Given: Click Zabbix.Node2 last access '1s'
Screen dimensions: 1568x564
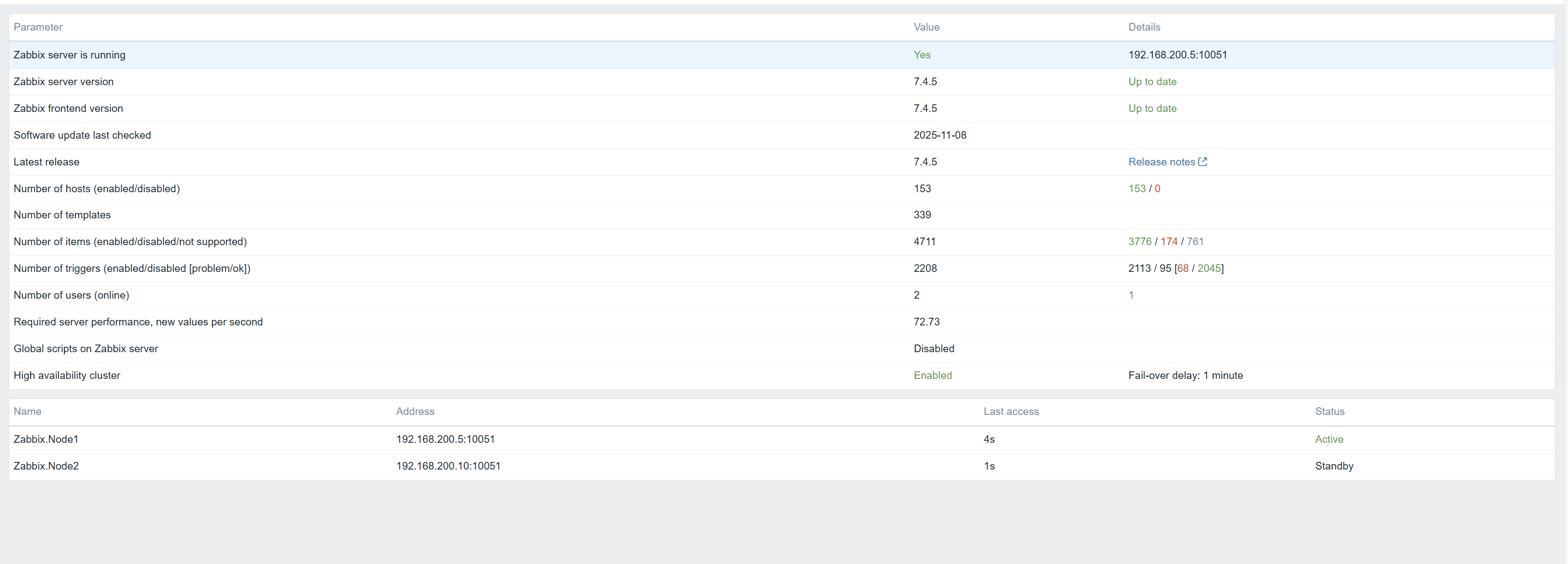Looking at the screenshot, I should 989,466.
